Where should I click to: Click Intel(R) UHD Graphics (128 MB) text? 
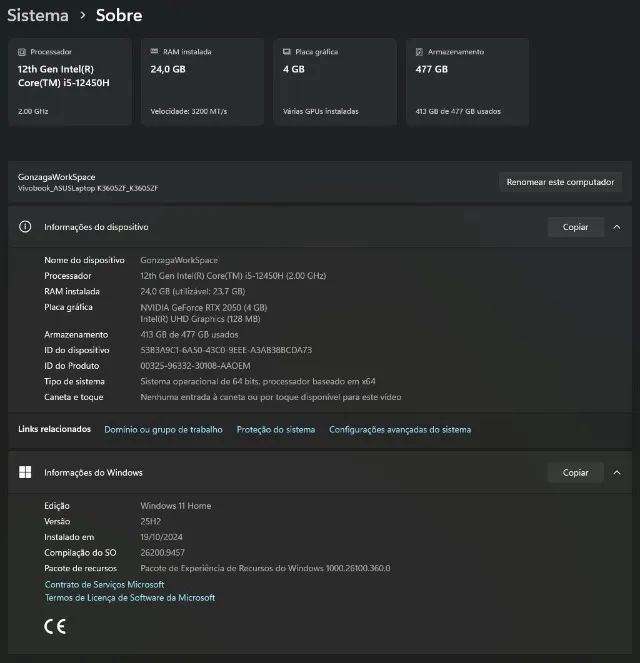200,319
